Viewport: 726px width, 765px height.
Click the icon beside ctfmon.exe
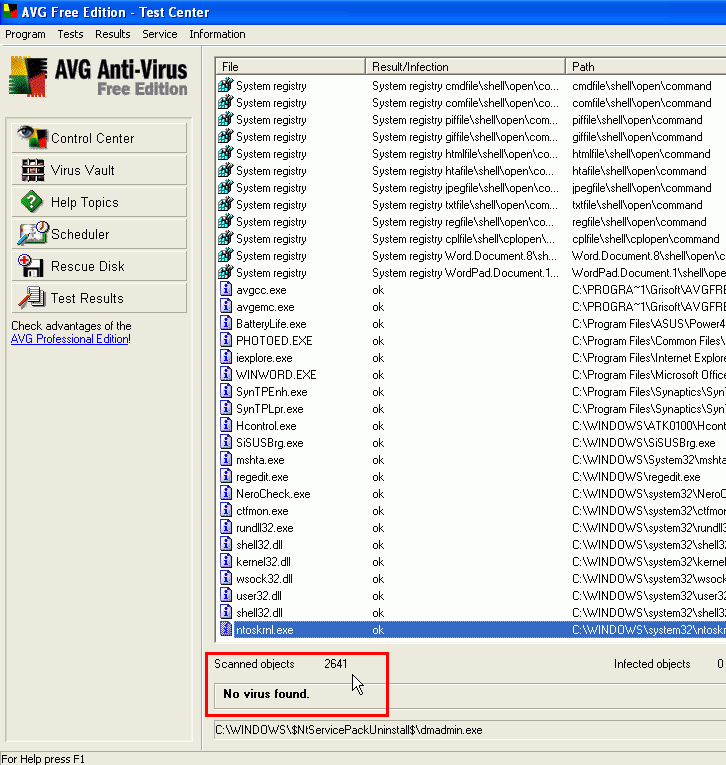pyautogui.click(x=225, y=510)
